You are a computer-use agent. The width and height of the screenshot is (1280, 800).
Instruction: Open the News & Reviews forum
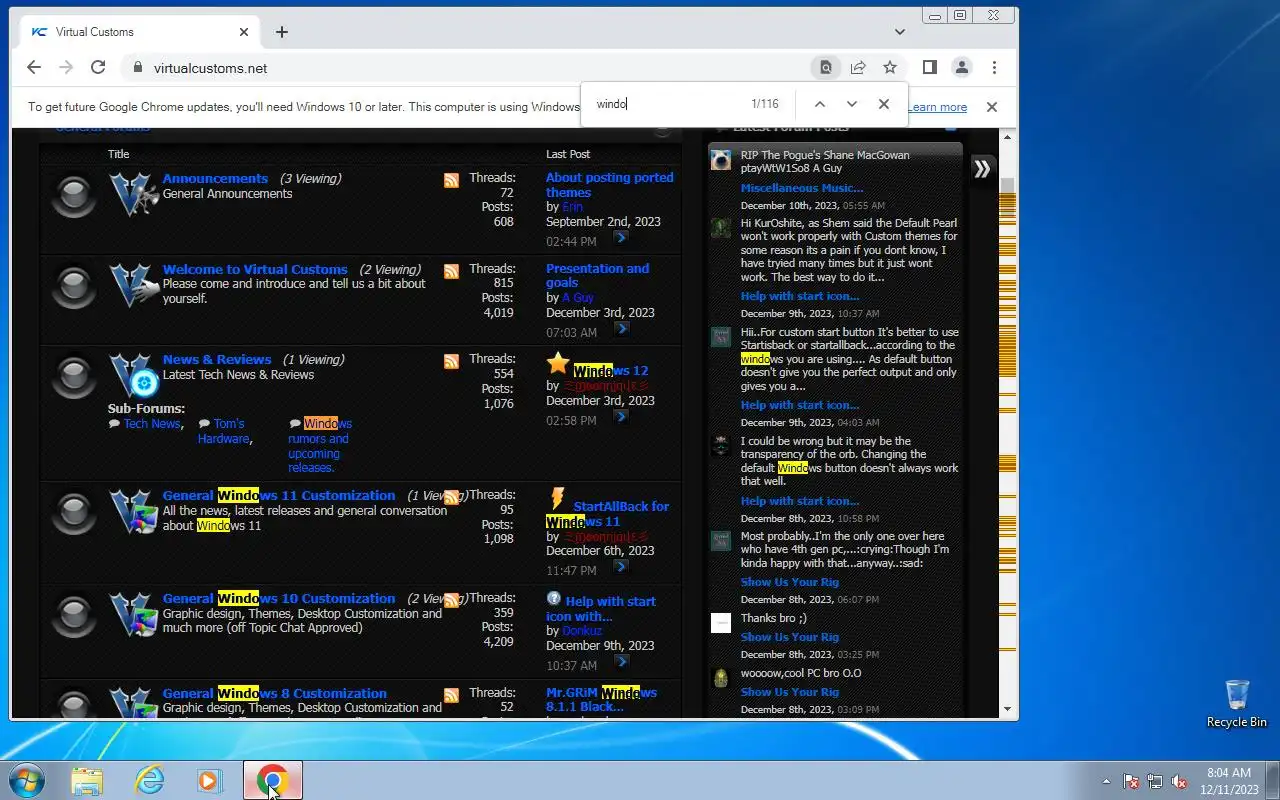(x=217, y=359)
